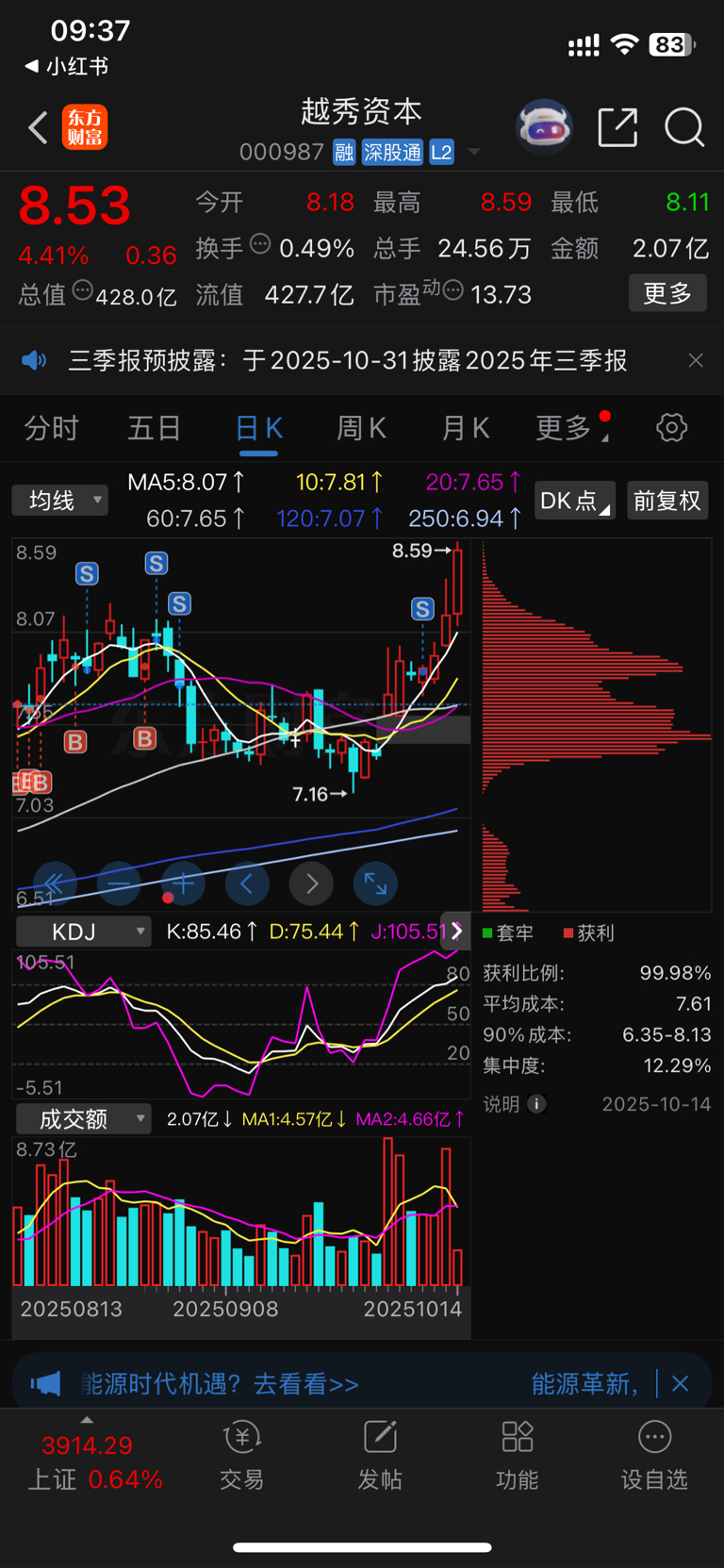Tap the 深股通 badge

(392, 153)
